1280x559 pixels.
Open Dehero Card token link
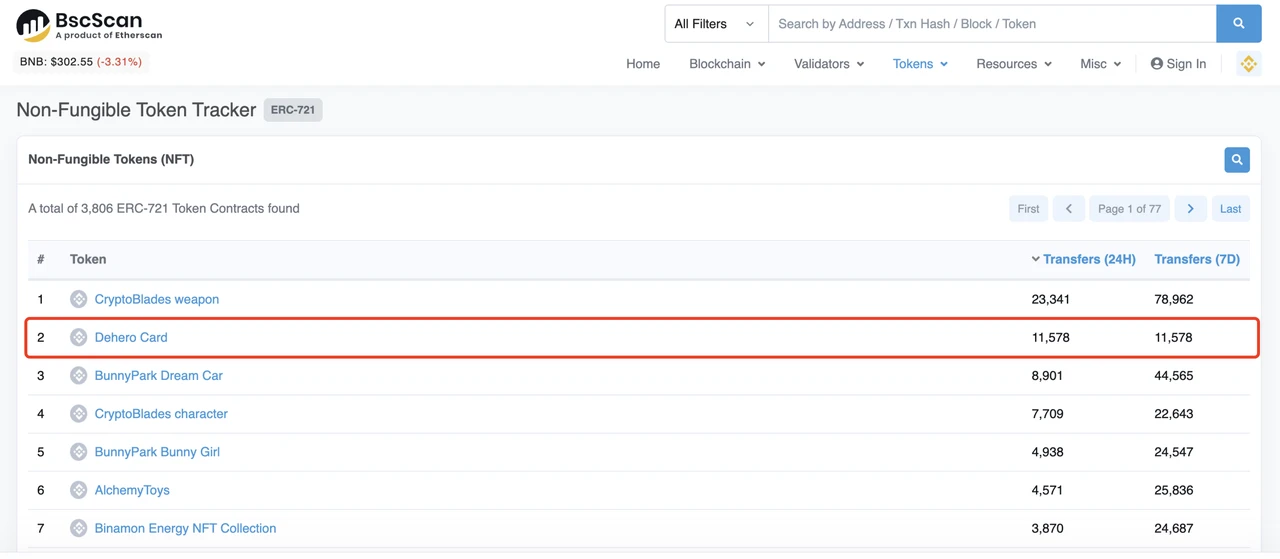[x=131, y=337]
